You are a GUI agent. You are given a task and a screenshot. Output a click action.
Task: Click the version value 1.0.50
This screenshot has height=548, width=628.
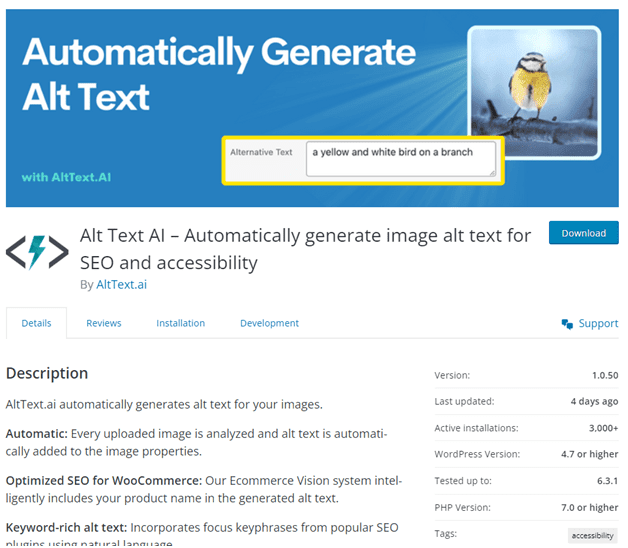[605, 375]
